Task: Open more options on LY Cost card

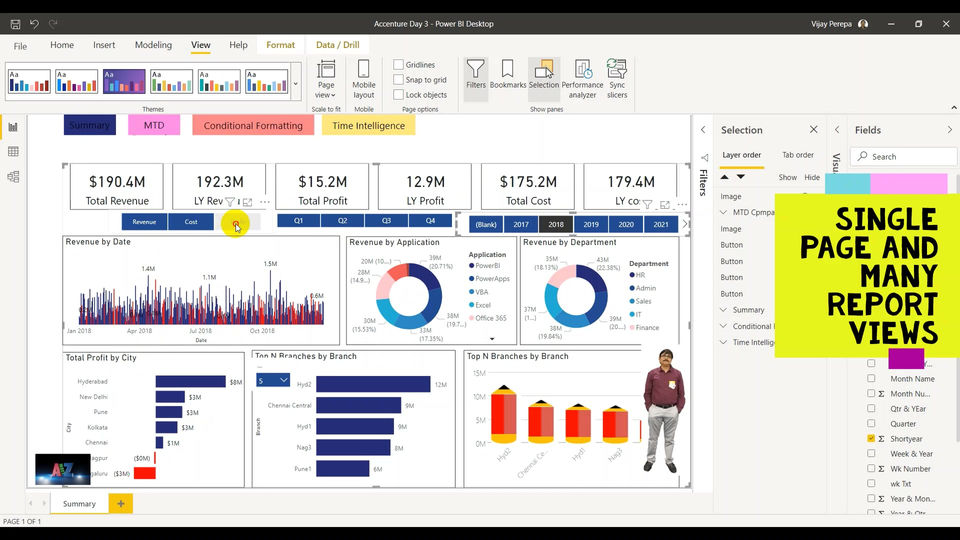Action: point(682,204)
